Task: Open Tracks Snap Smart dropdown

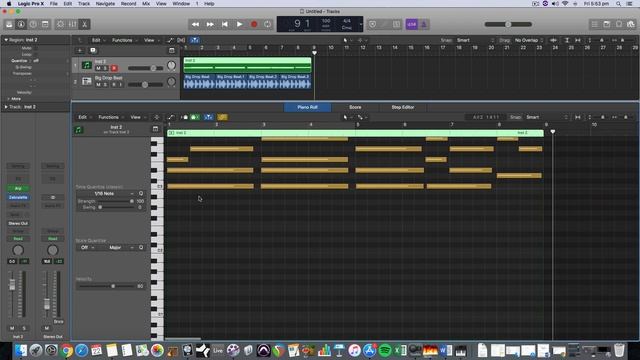Action: pos(475,40)
